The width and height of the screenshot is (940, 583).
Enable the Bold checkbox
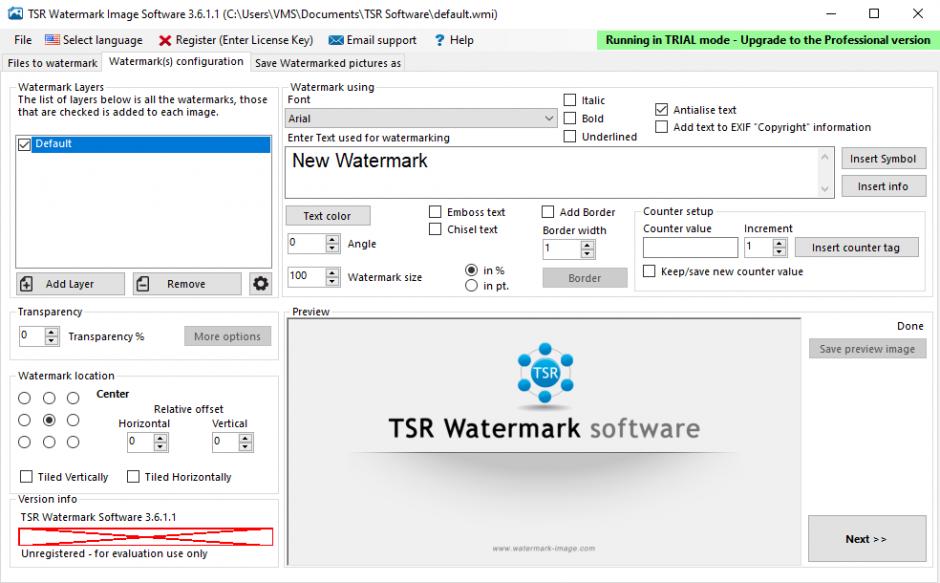(x=570, y=118)
